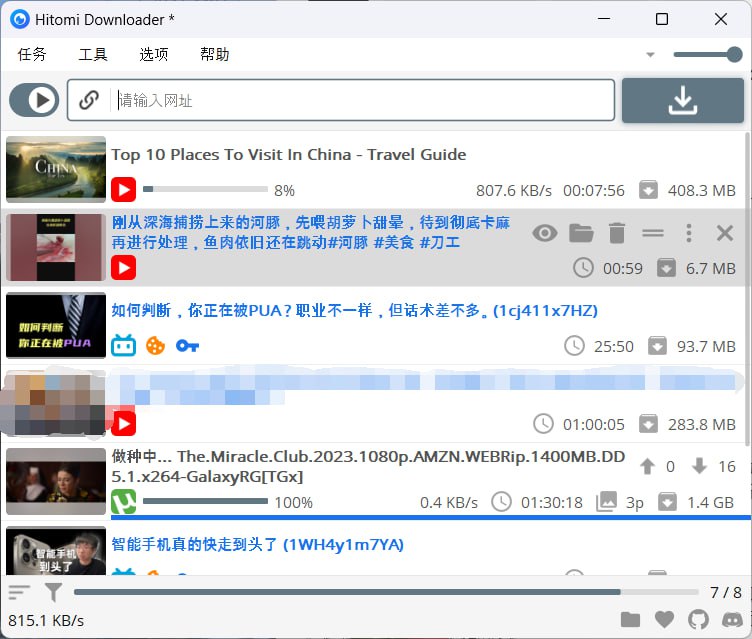Open the PUA video title link
This screenshot has width=752, height=639.
354,310
